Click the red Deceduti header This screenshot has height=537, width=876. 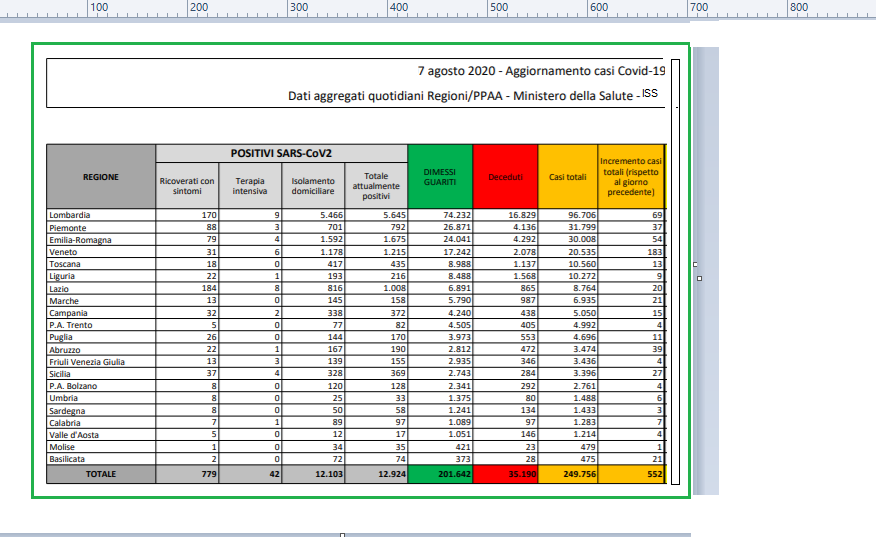click(x=506, y=177)
